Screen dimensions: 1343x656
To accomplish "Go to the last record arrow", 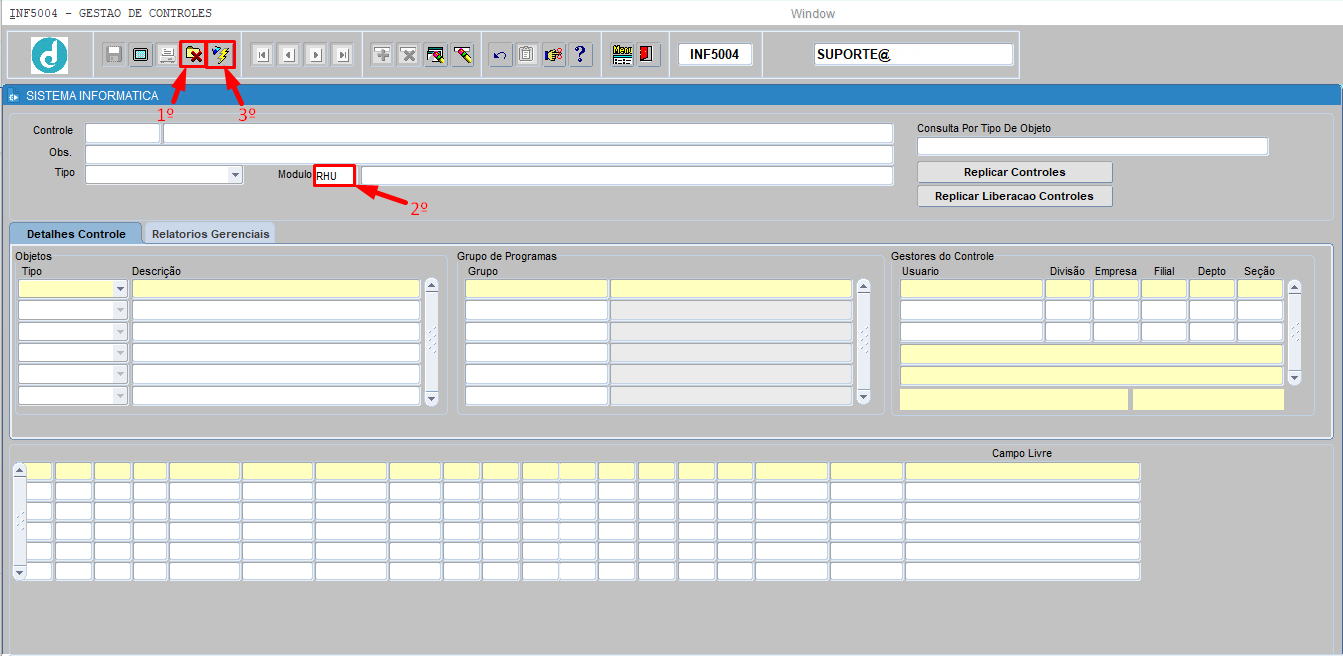I will point(342,55).
